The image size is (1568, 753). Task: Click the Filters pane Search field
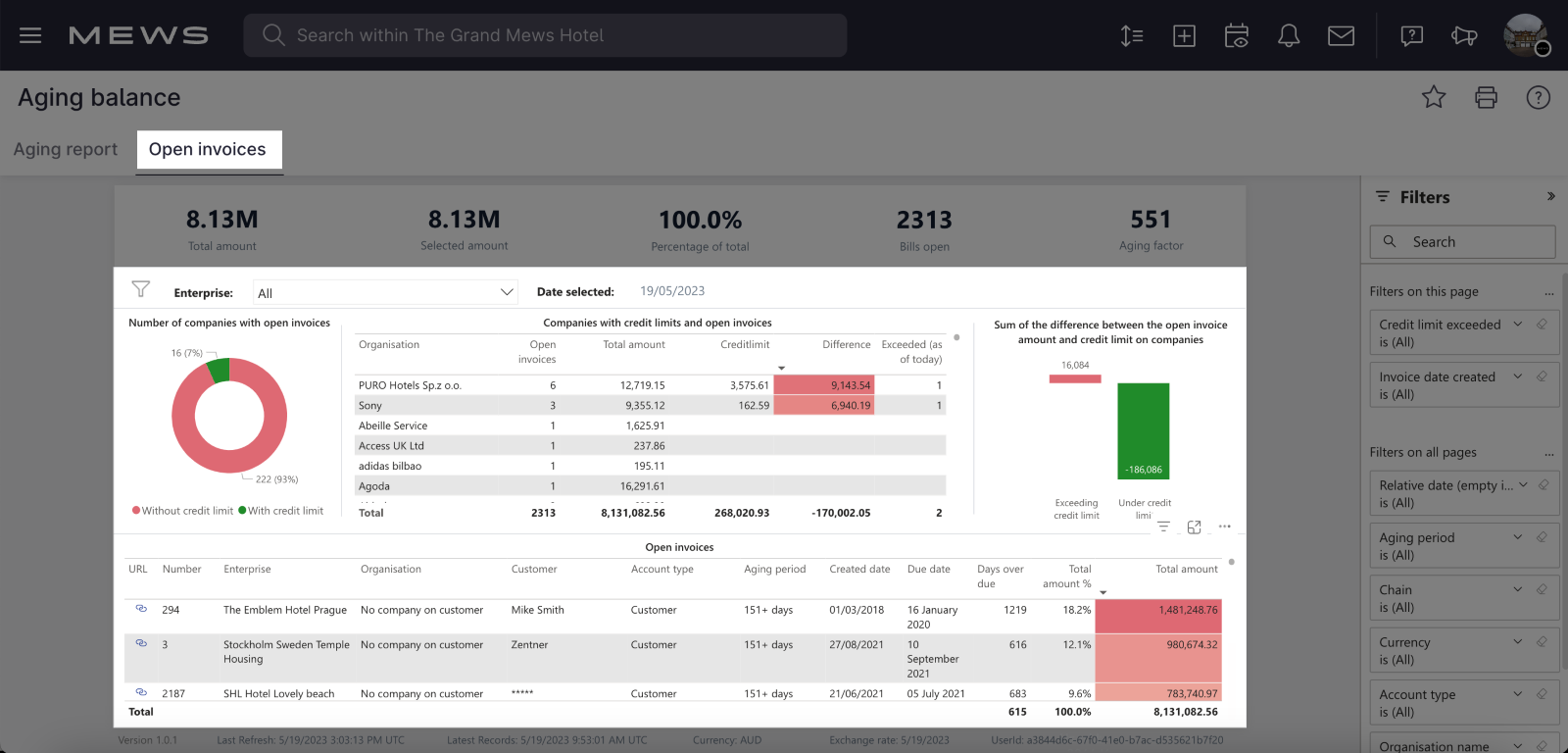click(1462, 242)
